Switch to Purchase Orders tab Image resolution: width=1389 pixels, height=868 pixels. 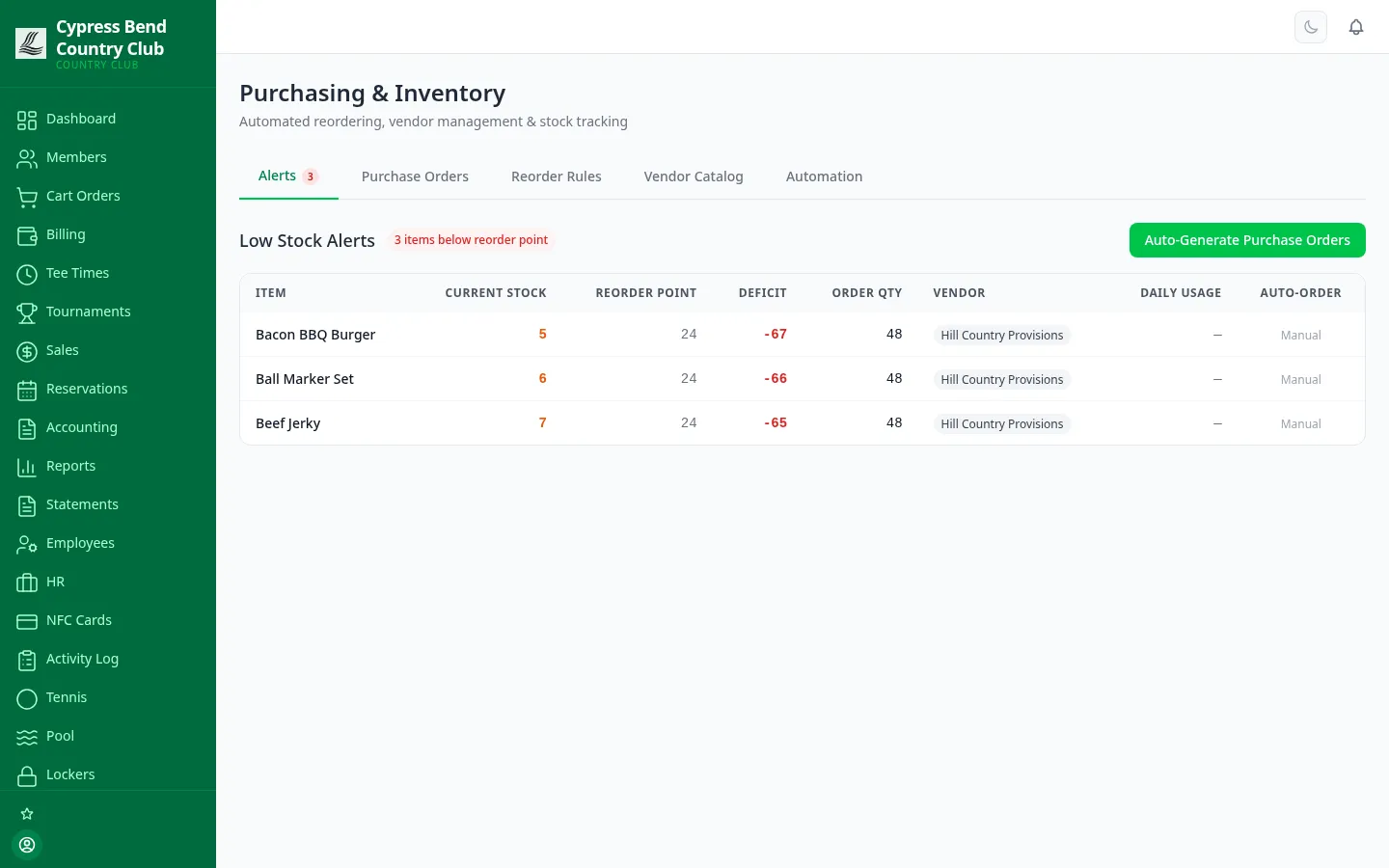click(x=415, y=176)
